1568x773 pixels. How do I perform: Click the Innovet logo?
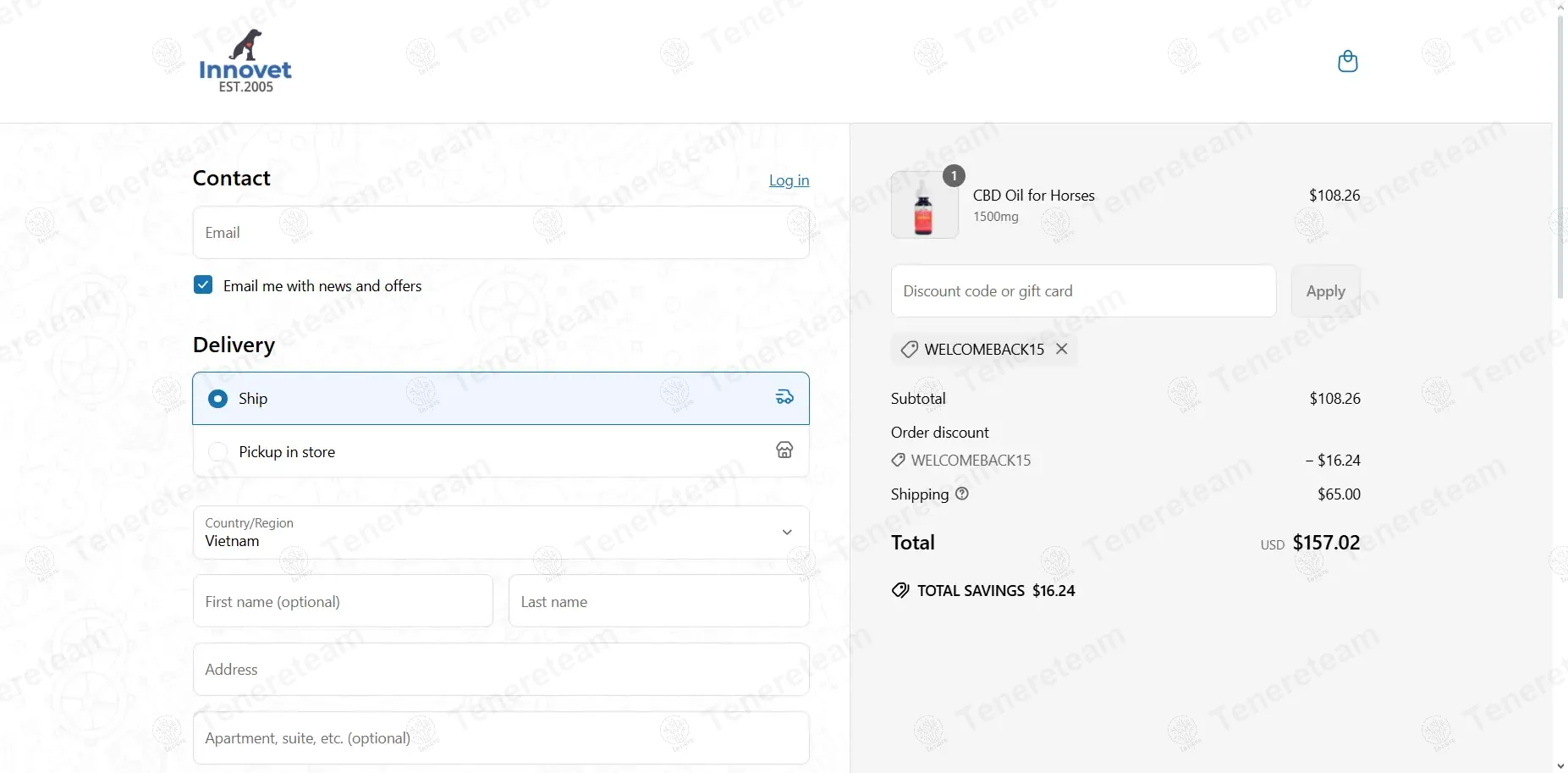pyautogui.click(x=245, y=61)
